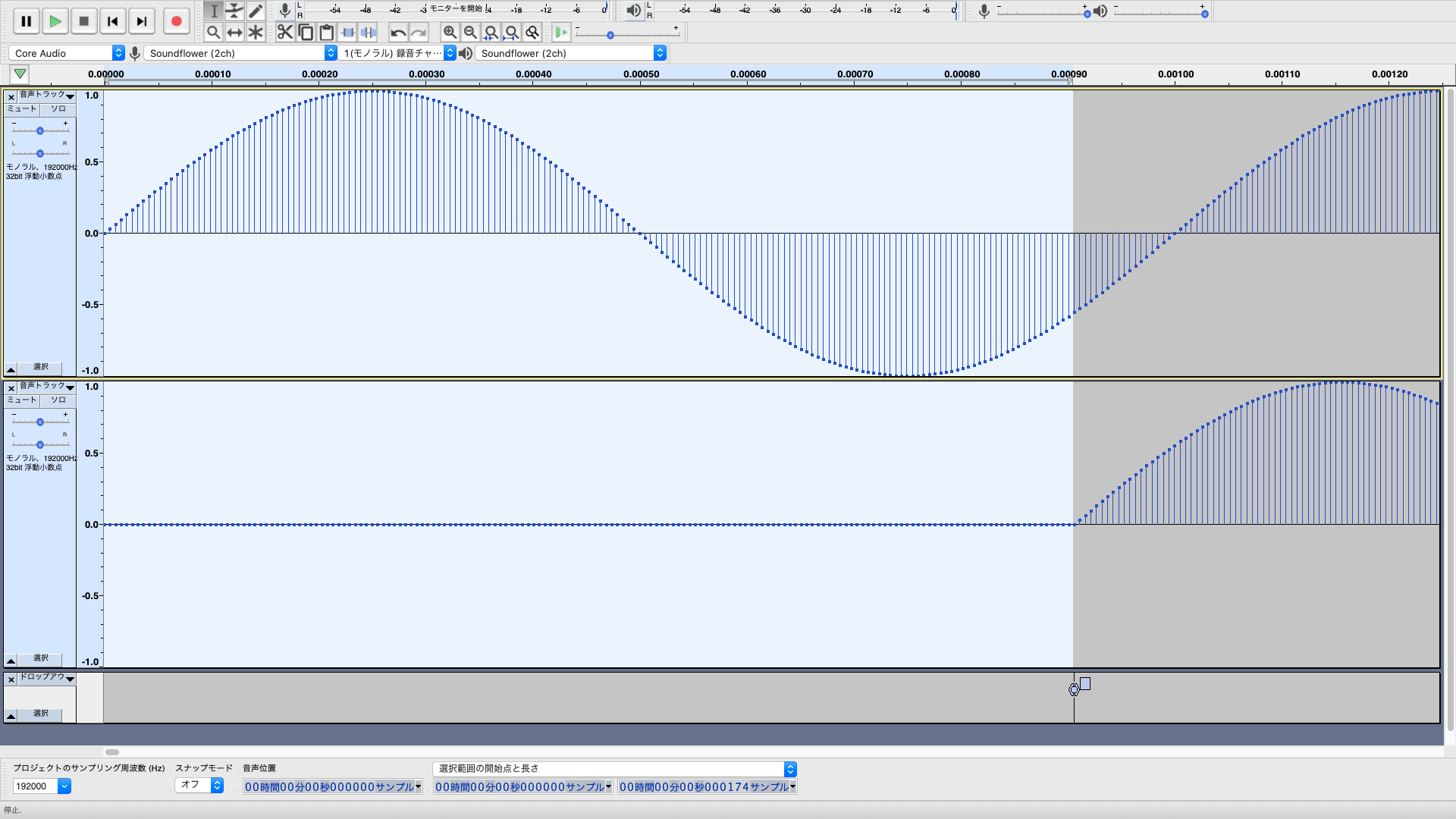This screenshot has height=819, width=1456.
Task: Click the recording meter microphone icon
Action: coord(284,10)
